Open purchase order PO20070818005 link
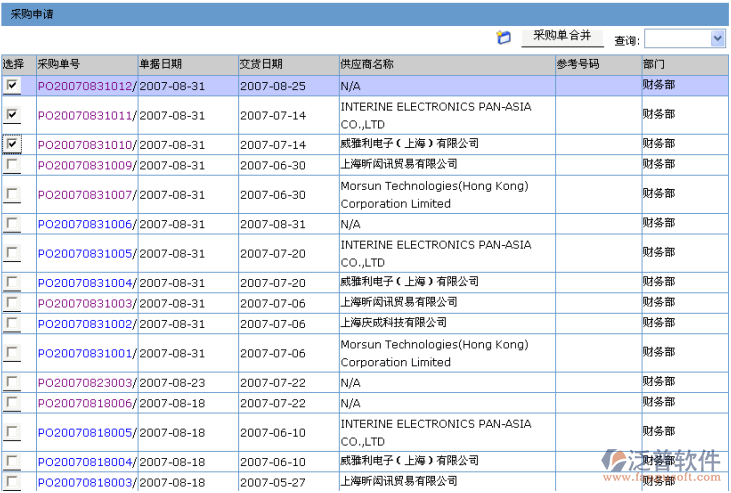Viewport: 731px width, 493px height. coord(85,433)
